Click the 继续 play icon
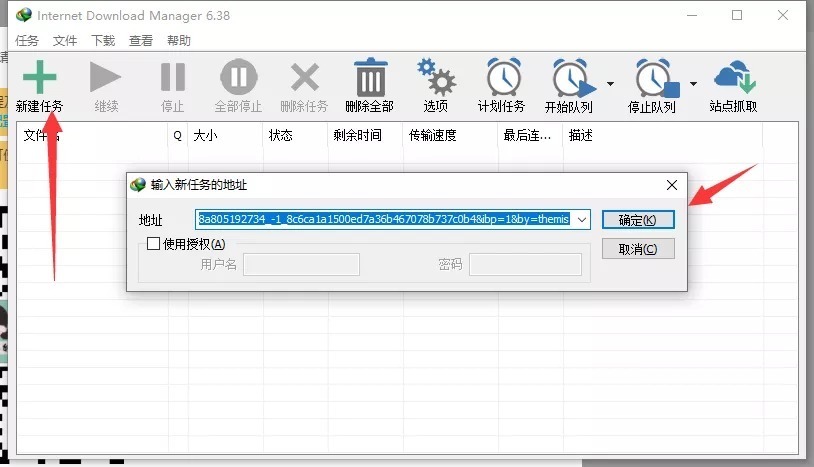This screenshot has height=467, width=814. 105,77
